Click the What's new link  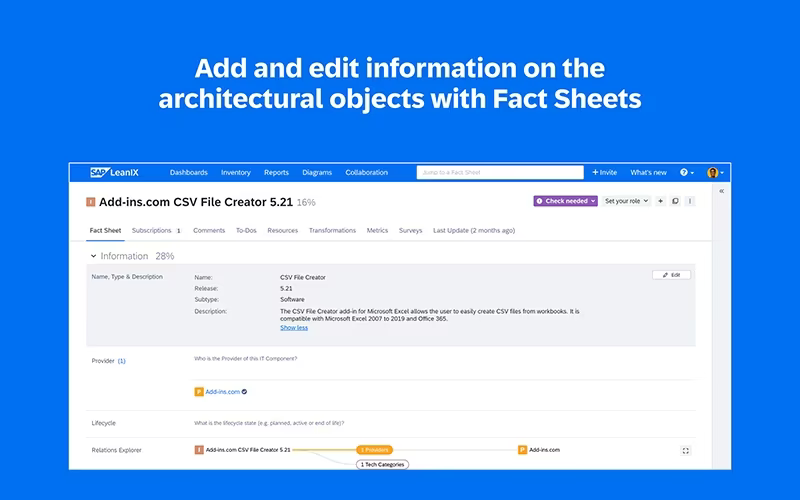pyautogui.click(x=648, y=172)
